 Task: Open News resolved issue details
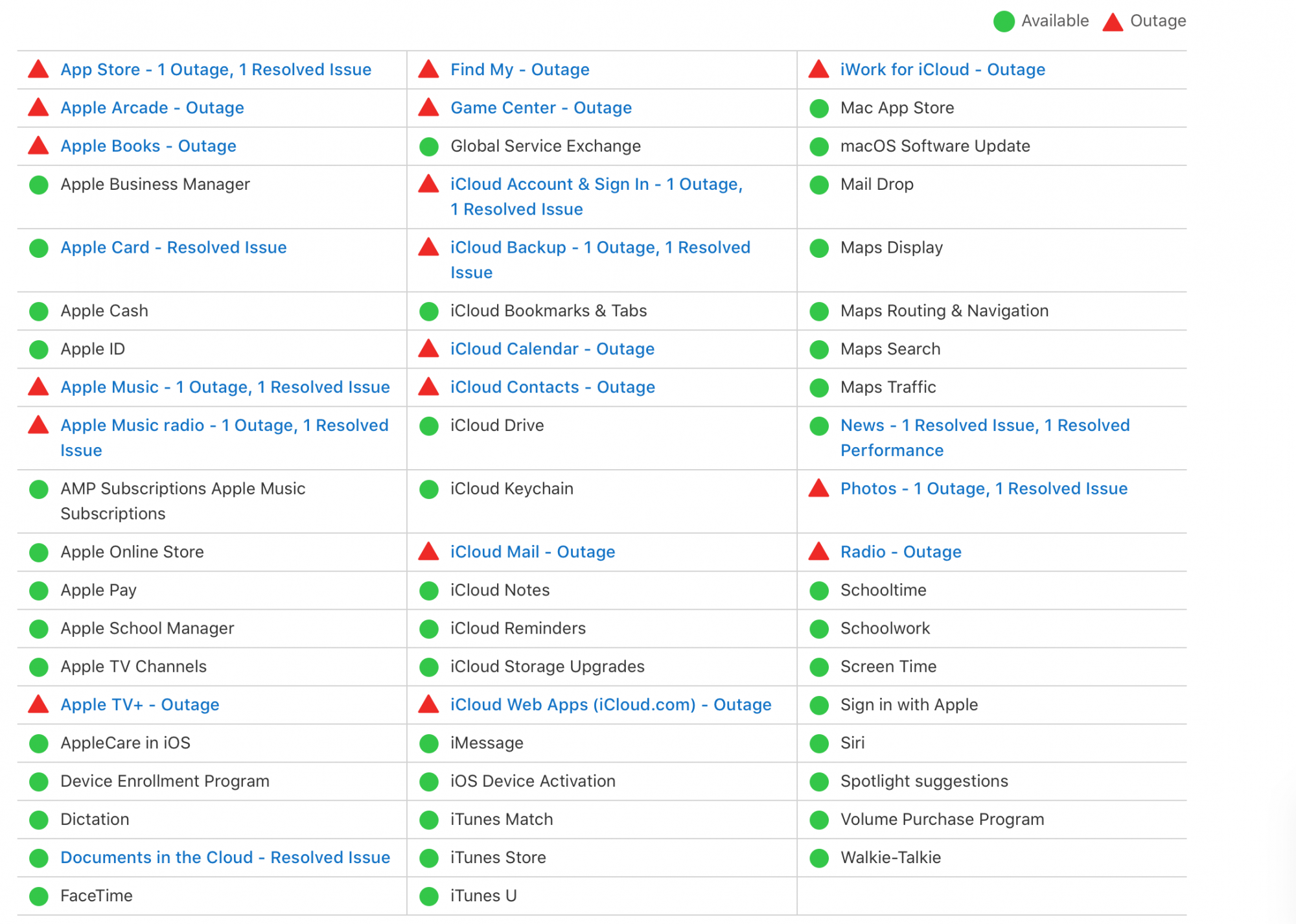coord(984,426)
